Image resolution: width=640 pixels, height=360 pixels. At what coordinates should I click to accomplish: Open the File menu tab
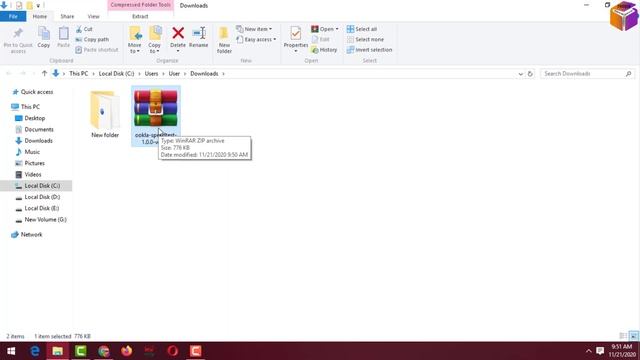click(13, 16)
